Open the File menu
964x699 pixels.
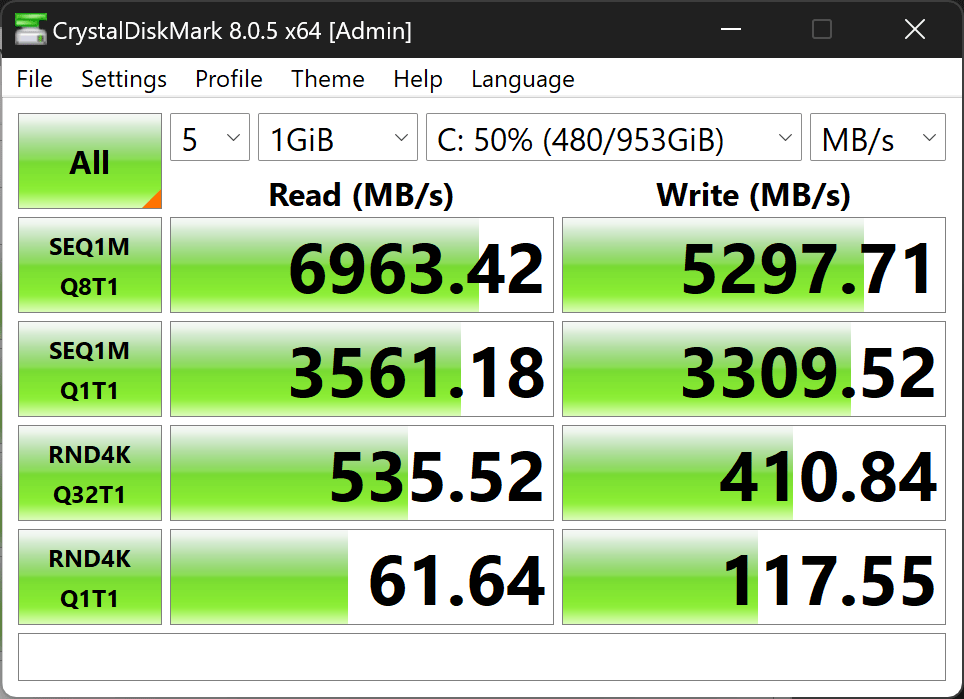point(34,79)
